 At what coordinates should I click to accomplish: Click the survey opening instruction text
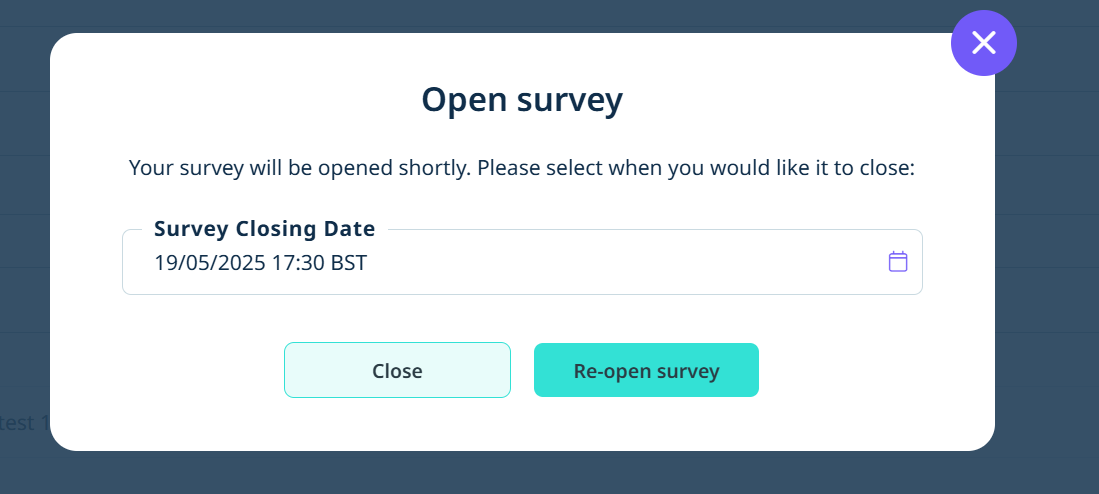point(522,169)
